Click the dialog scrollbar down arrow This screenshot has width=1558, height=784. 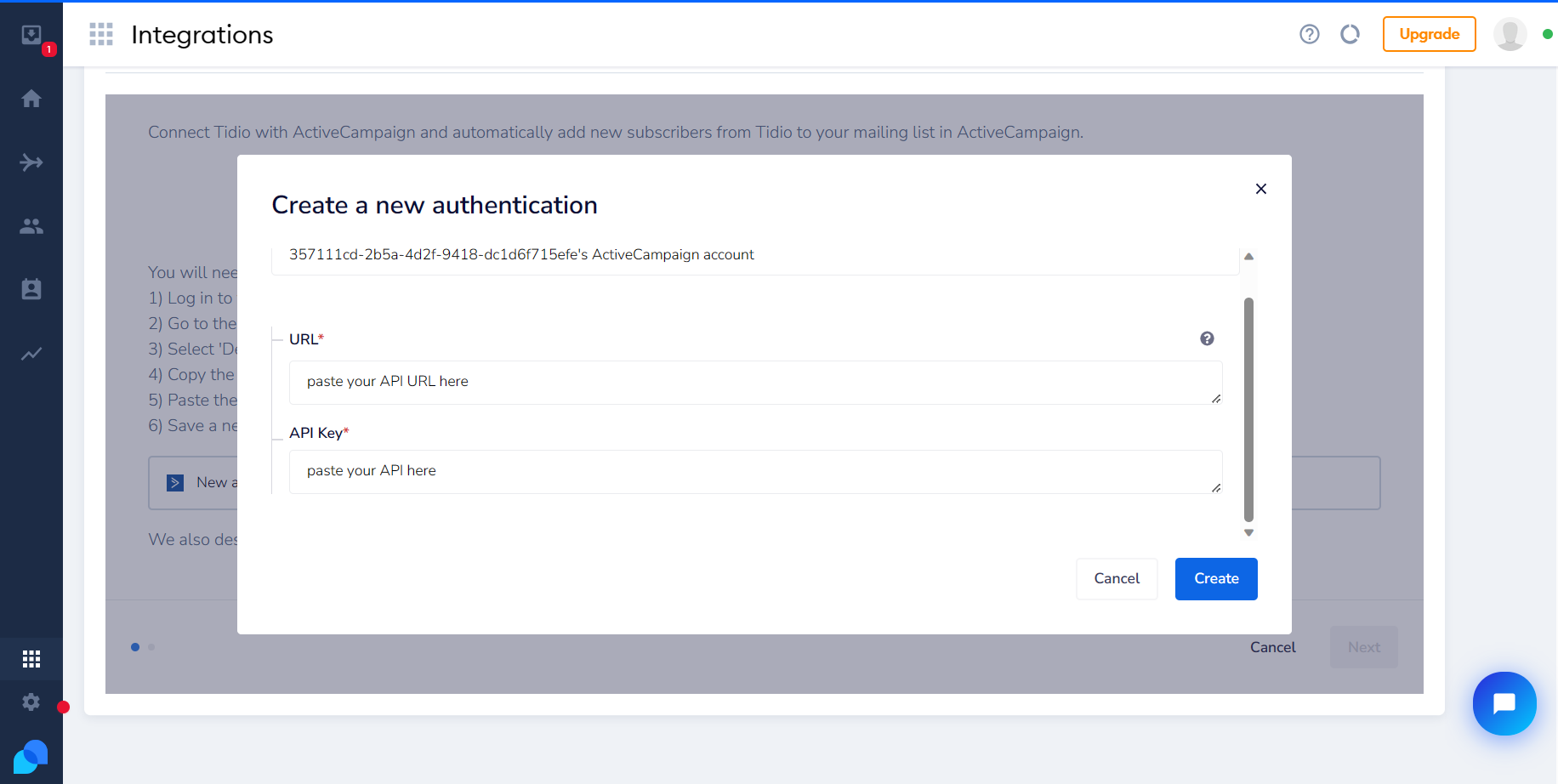tap(1248, 533)
